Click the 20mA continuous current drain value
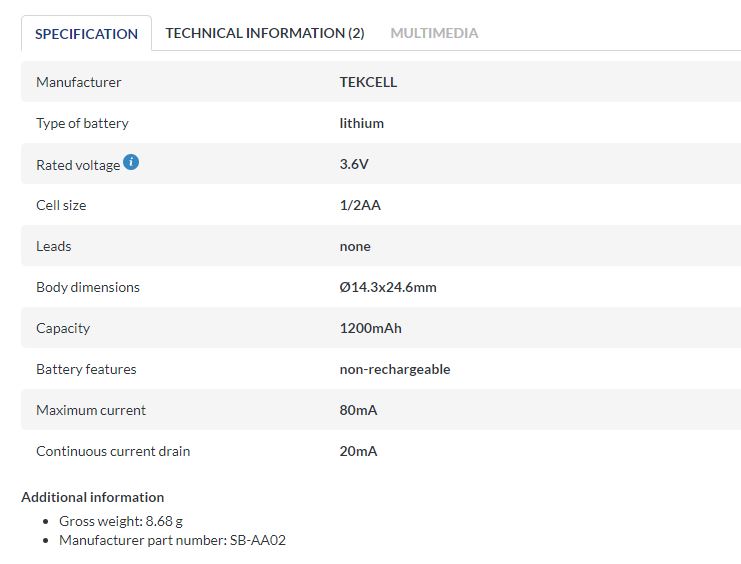Image resolution: width=741 pixels, height=564 pixels. pyautogui.click(x=358, y=451)
